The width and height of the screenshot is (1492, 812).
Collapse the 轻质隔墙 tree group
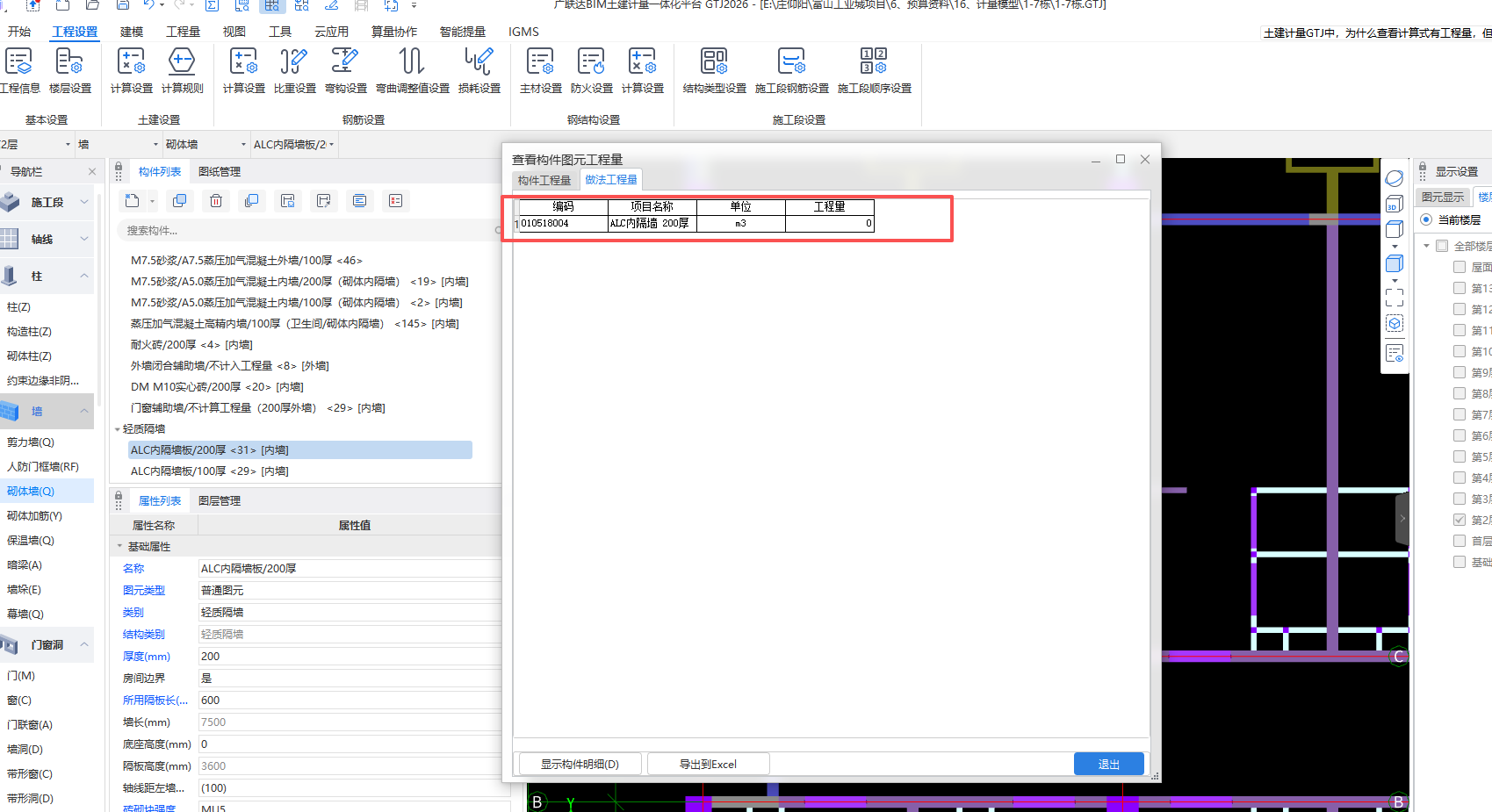tap(118, 429)
